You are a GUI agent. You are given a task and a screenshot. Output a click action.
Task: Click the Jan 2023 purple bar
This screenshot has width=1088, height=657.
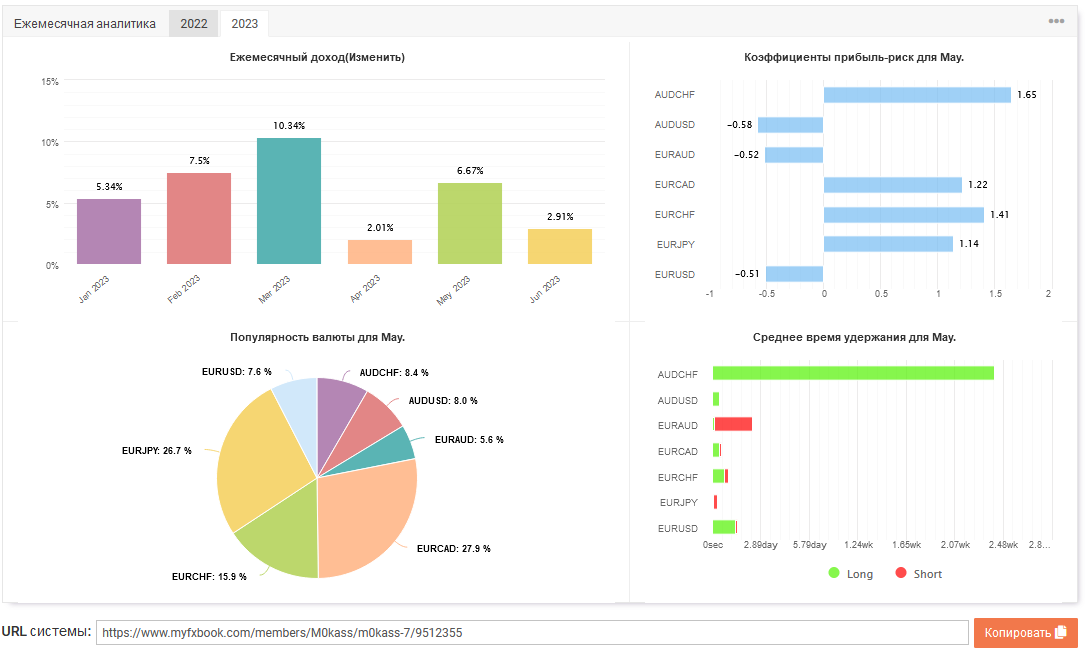(x=109, y=232)
